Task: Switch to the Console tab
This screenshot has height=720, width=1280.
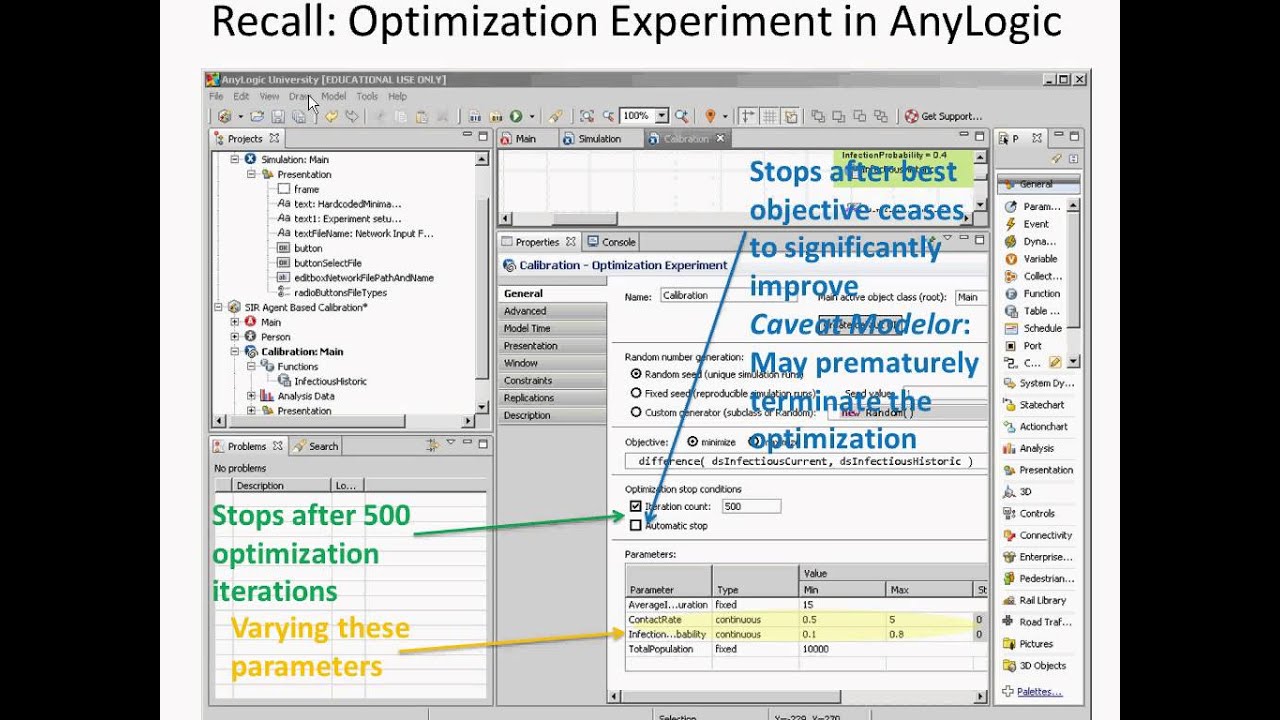Action: tap(611, 242)
